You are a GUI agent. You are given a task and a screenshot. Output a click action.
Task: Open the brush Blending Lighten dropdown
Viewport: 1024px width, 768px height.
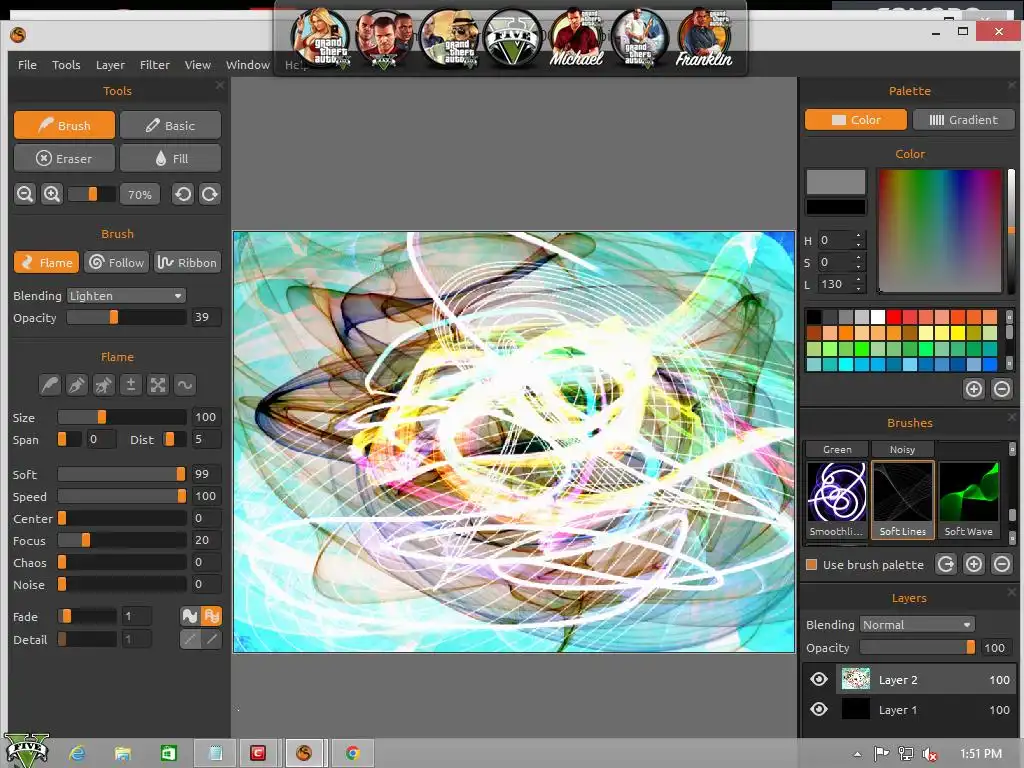point(127,296)
